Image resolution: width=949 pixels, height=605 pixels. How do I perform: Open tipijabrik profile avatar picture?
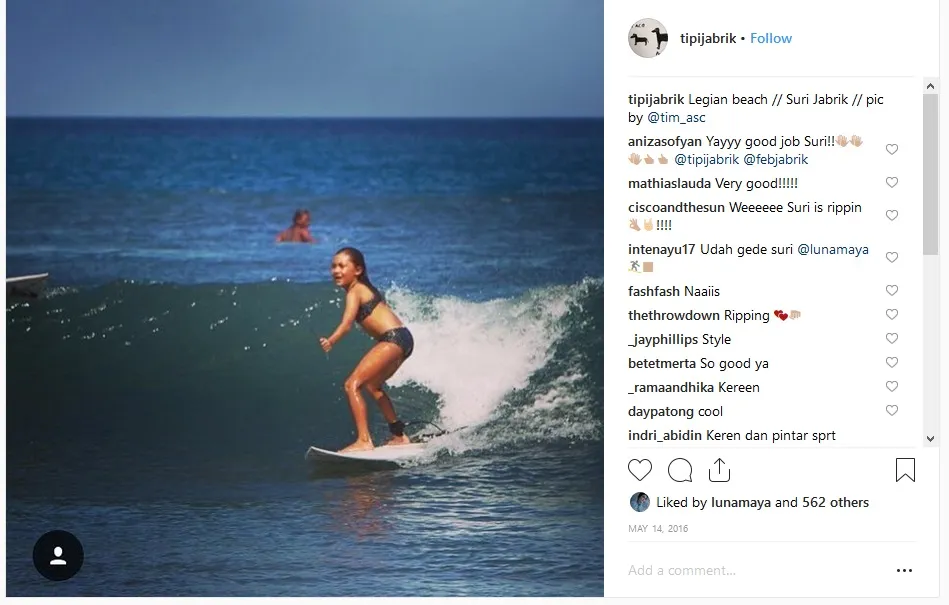point(648,38)
